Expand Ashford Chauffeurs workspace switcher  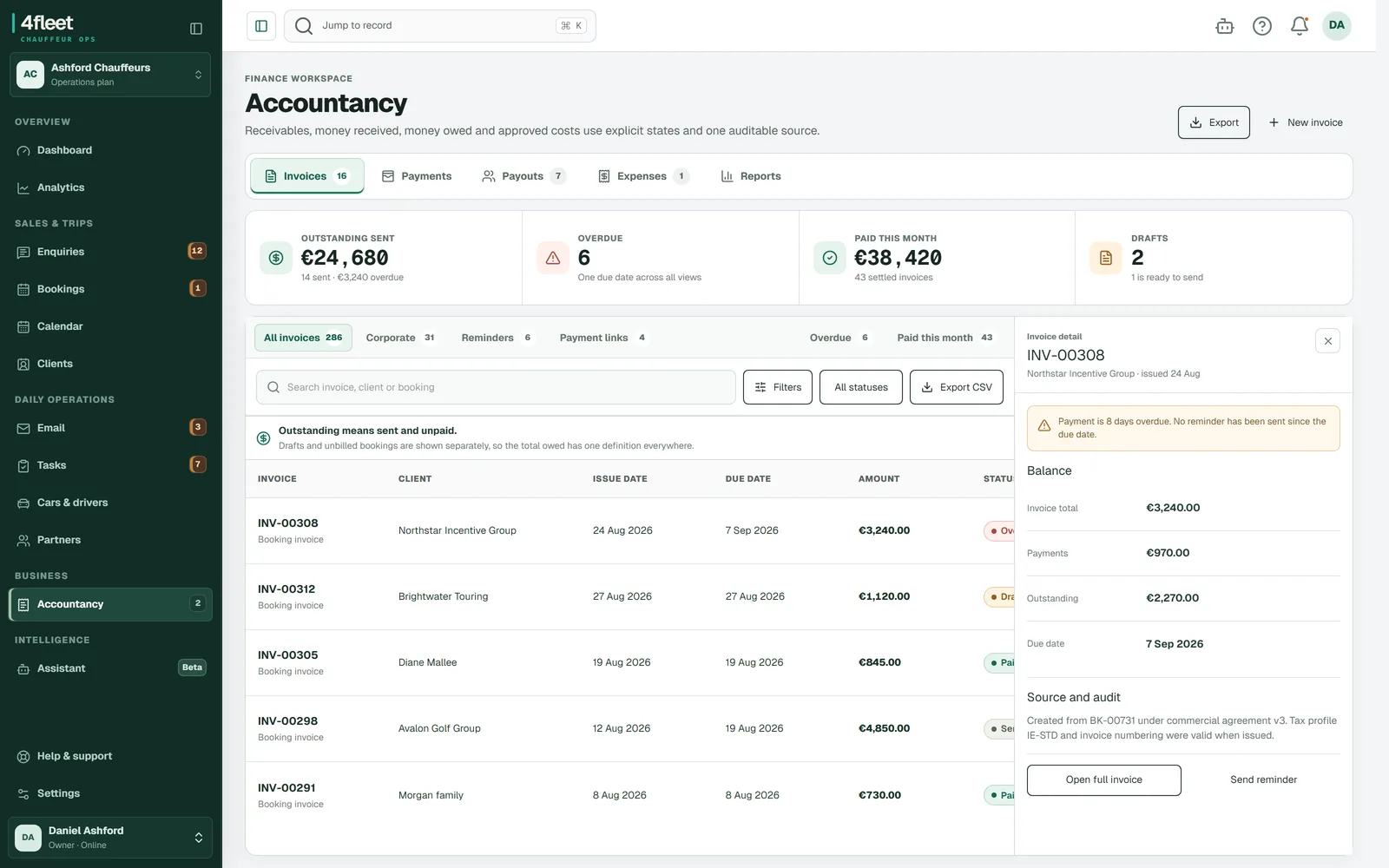(110, 75)
